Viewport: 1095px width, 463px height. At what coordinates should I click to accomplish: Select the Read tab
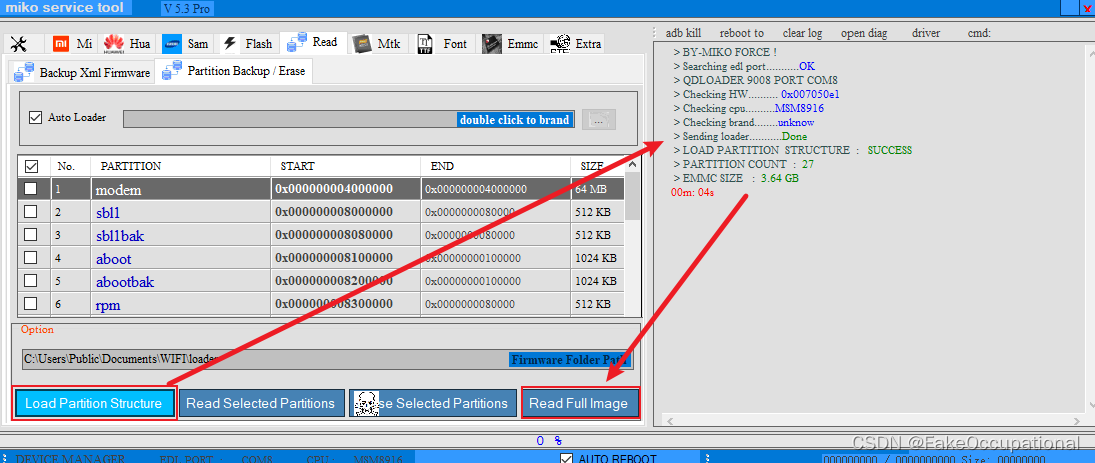(x=313, y=42)
